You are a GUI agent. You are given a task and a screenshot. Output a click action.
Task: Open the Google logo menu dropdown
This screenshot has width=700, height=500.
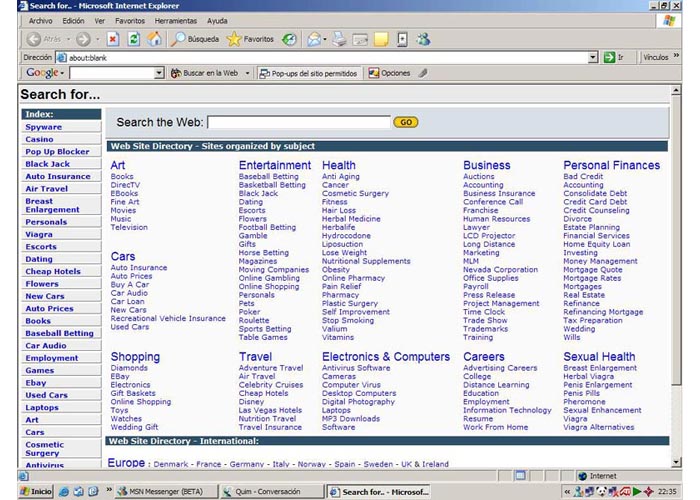pos(62,73)
